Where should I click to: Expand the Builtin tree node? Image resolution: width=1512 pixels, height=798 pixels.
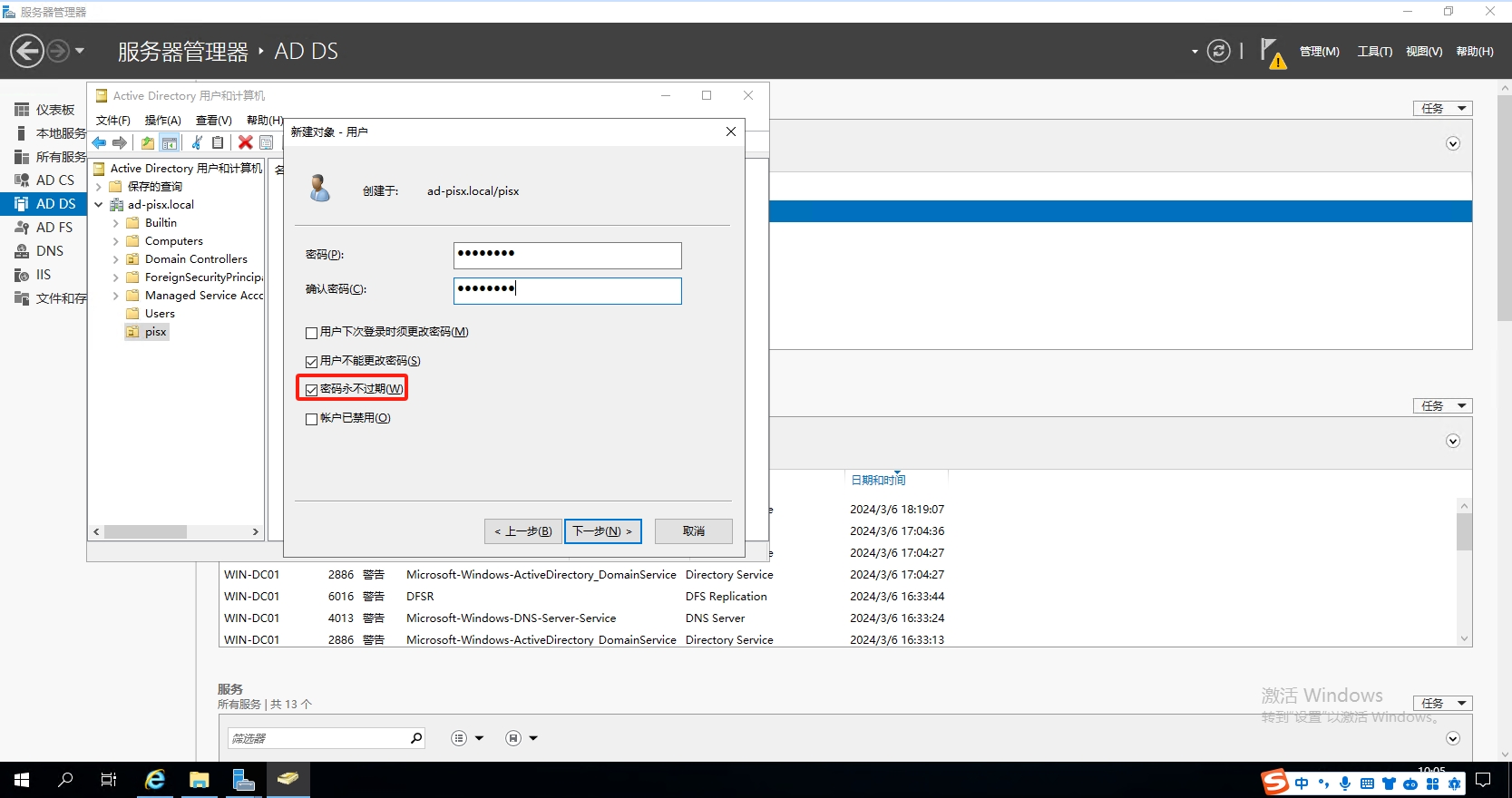tap(115, 223)
